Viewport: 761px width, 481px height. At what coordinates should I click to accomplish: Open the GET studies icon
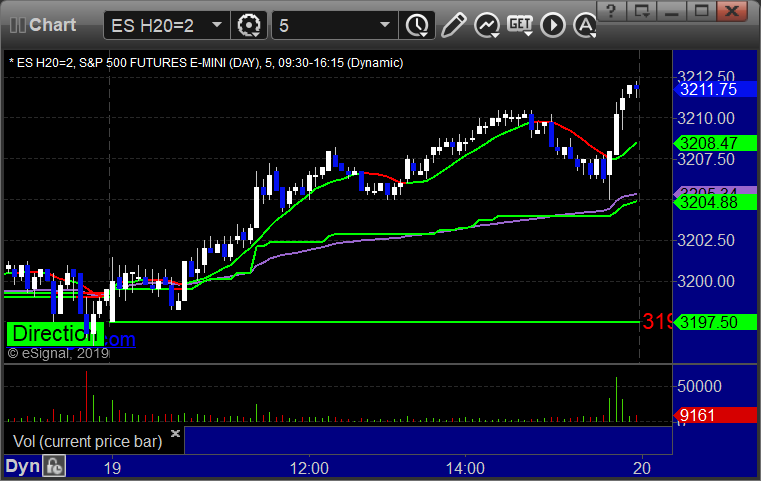click(520, 25)
